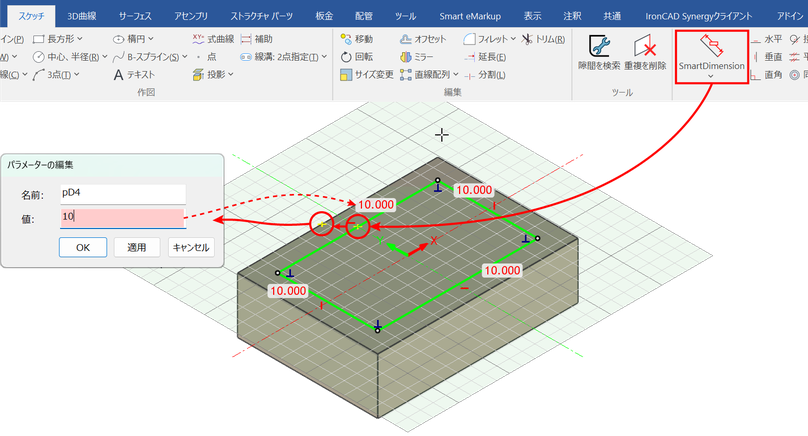Select the 点 point tool

(x=206, y=57)
